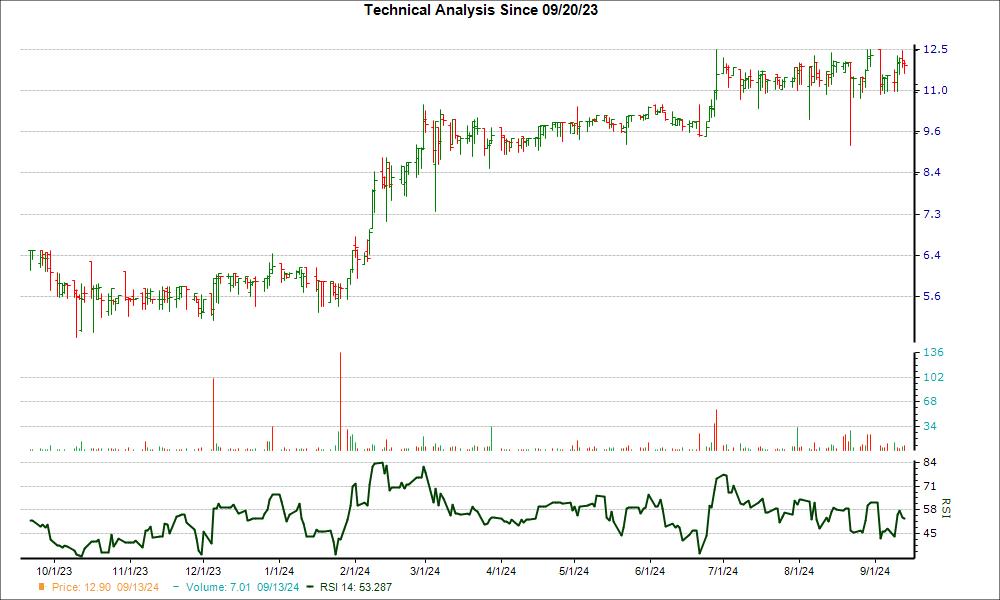
Task: Click the 34 volume axis label
Action: tap(930, 426)
